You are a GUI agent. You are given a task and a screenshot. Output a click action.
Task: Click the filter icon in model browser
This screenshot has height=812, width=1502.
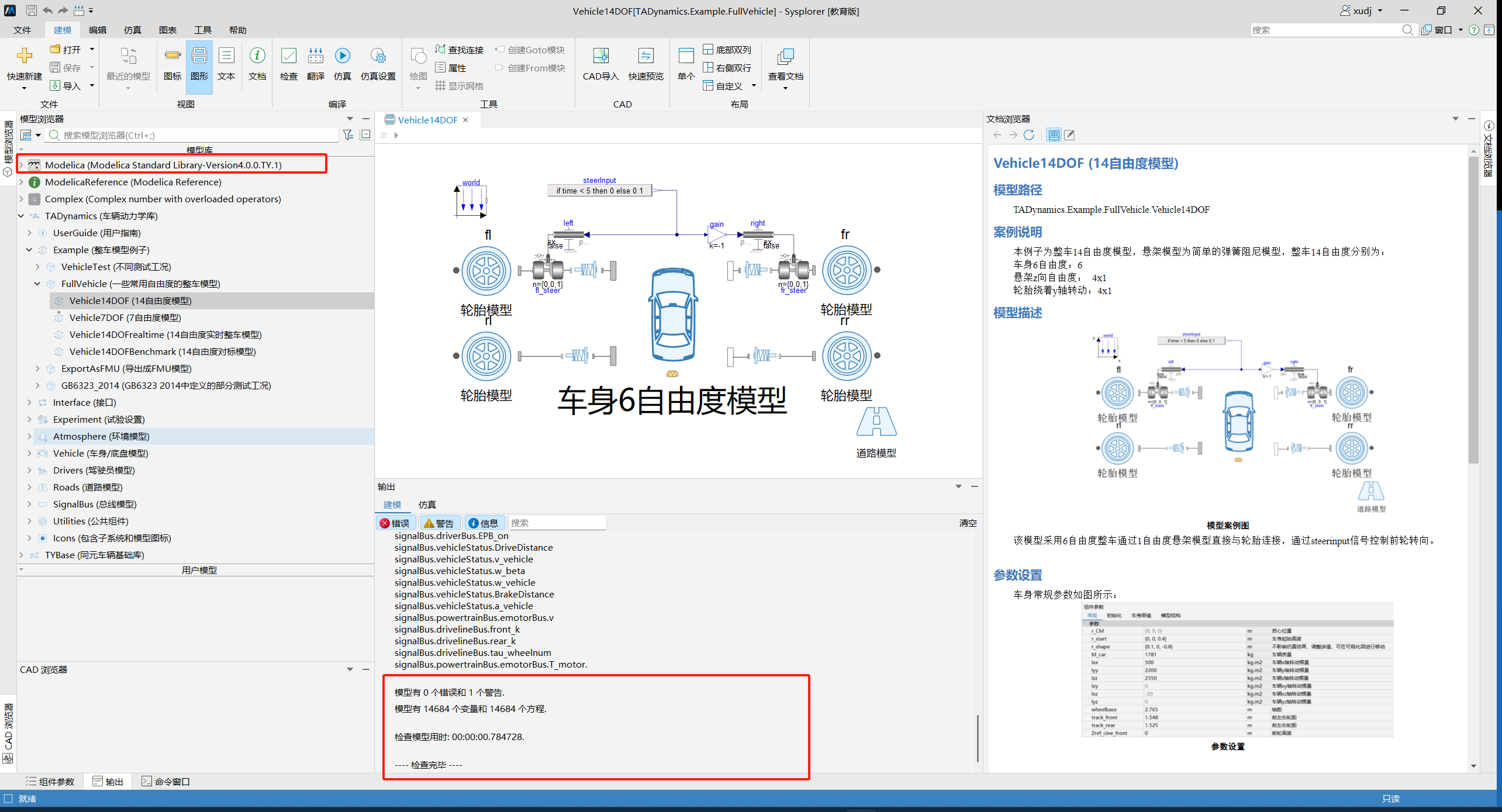pos(348,135)
